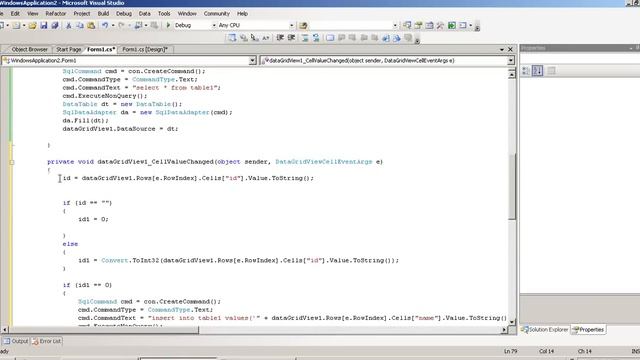640x360 pixels.
Task: Switch to the Start Page tab
Action: tap(68, 49)
